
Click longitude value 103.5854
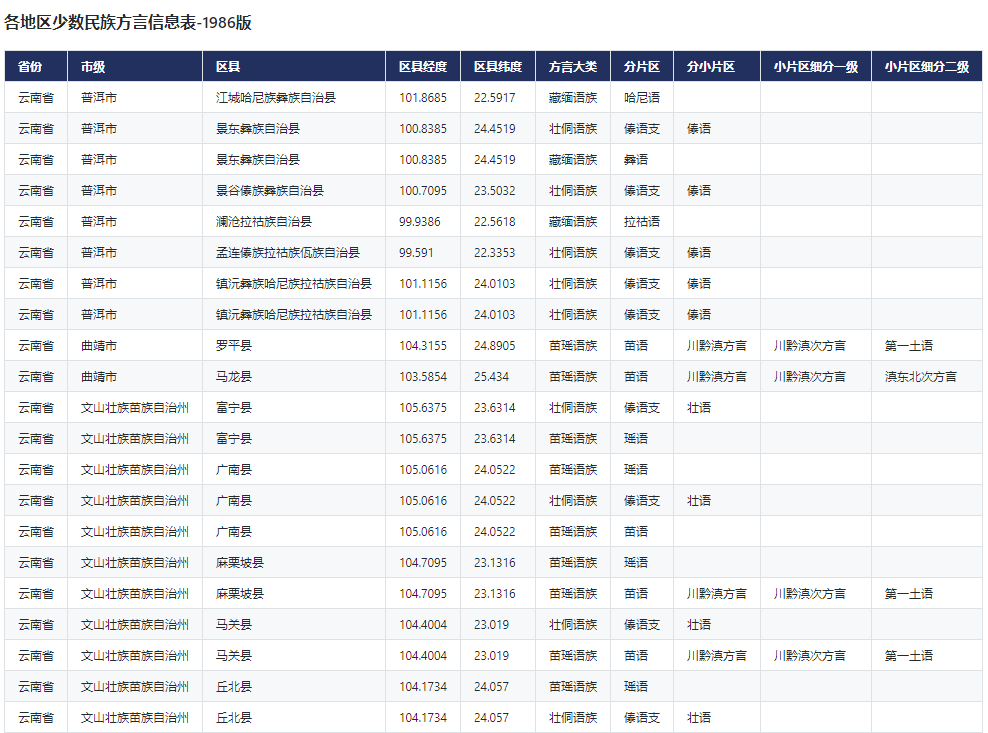pos(423,376)
